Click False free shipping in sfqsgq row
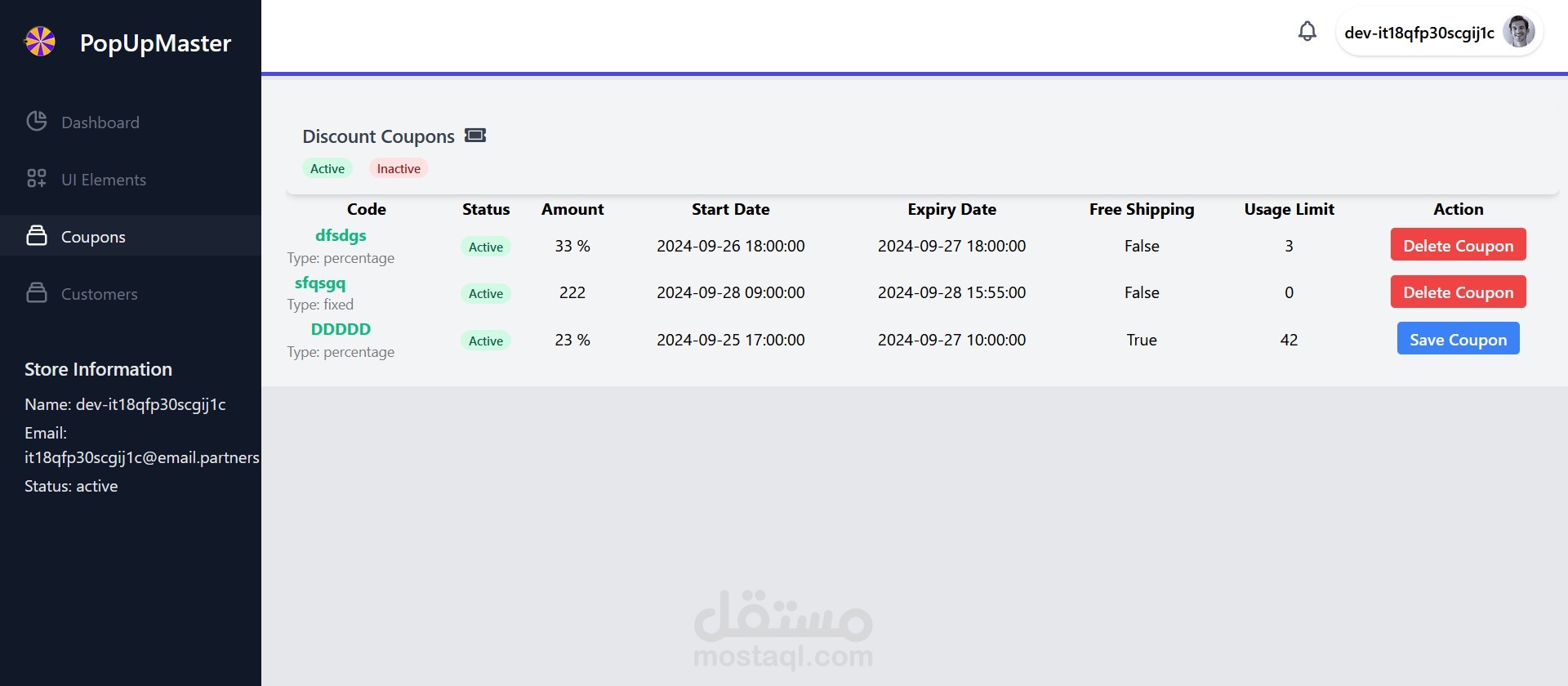The image size is (1568, 686). (1142, 292)
